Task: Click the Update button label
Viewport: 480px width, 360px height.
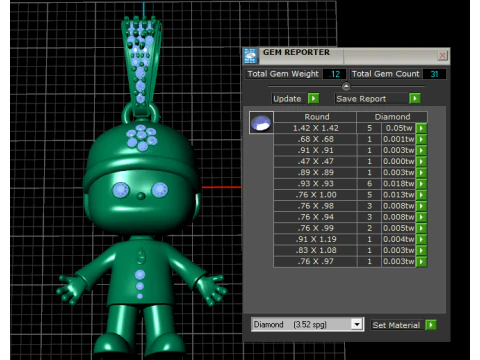Action: 287,99
